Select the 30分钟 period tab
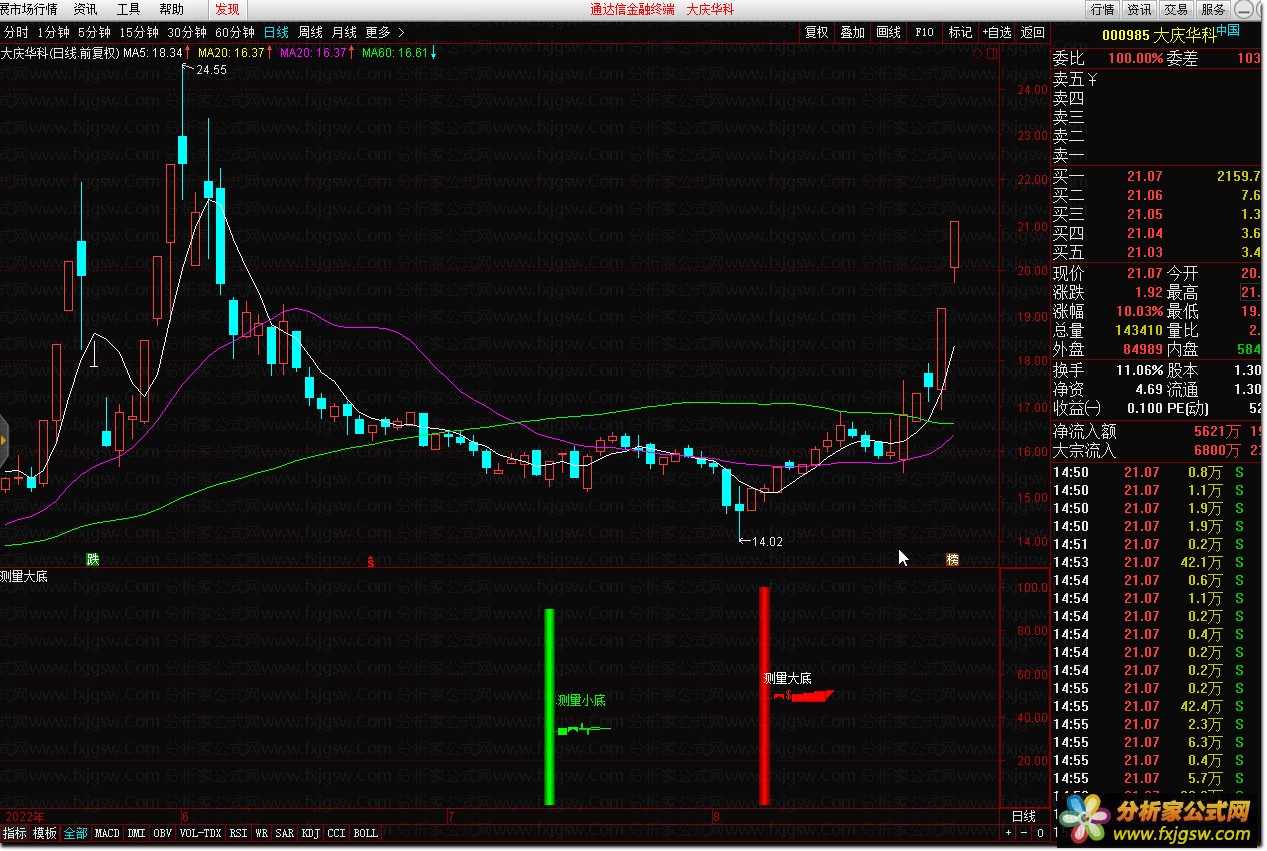1267x851 pixels. tap(187, 32)
